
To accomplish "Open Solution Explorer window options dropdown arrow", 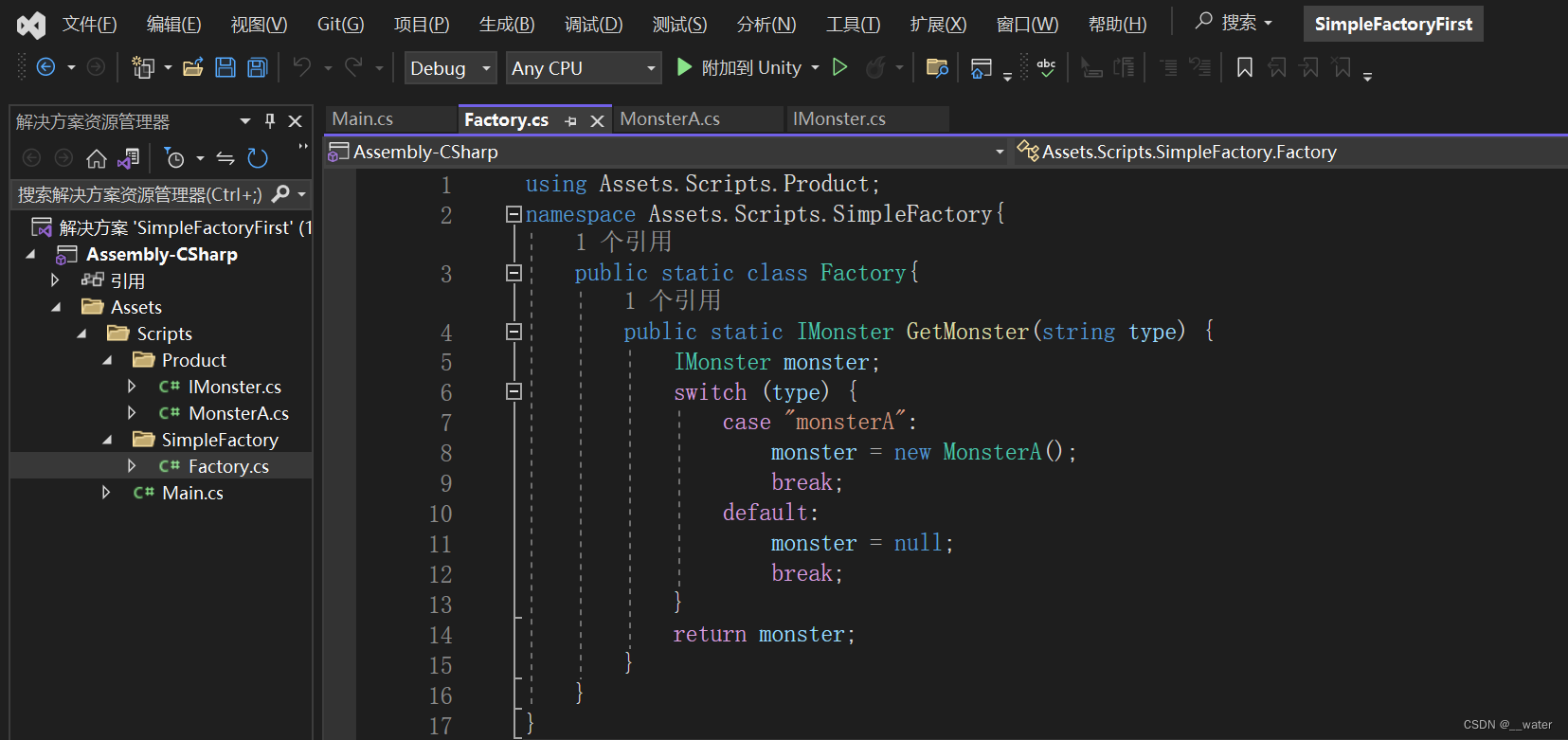I will coord(245,121).
